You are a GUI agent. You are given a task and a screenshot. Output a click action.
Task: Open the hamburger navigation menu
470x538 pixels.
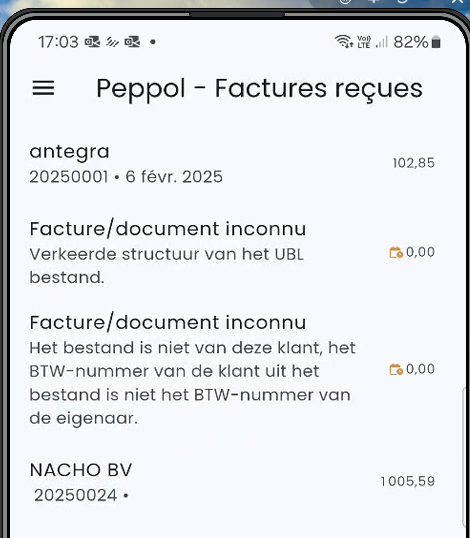[x=43, y=88]
